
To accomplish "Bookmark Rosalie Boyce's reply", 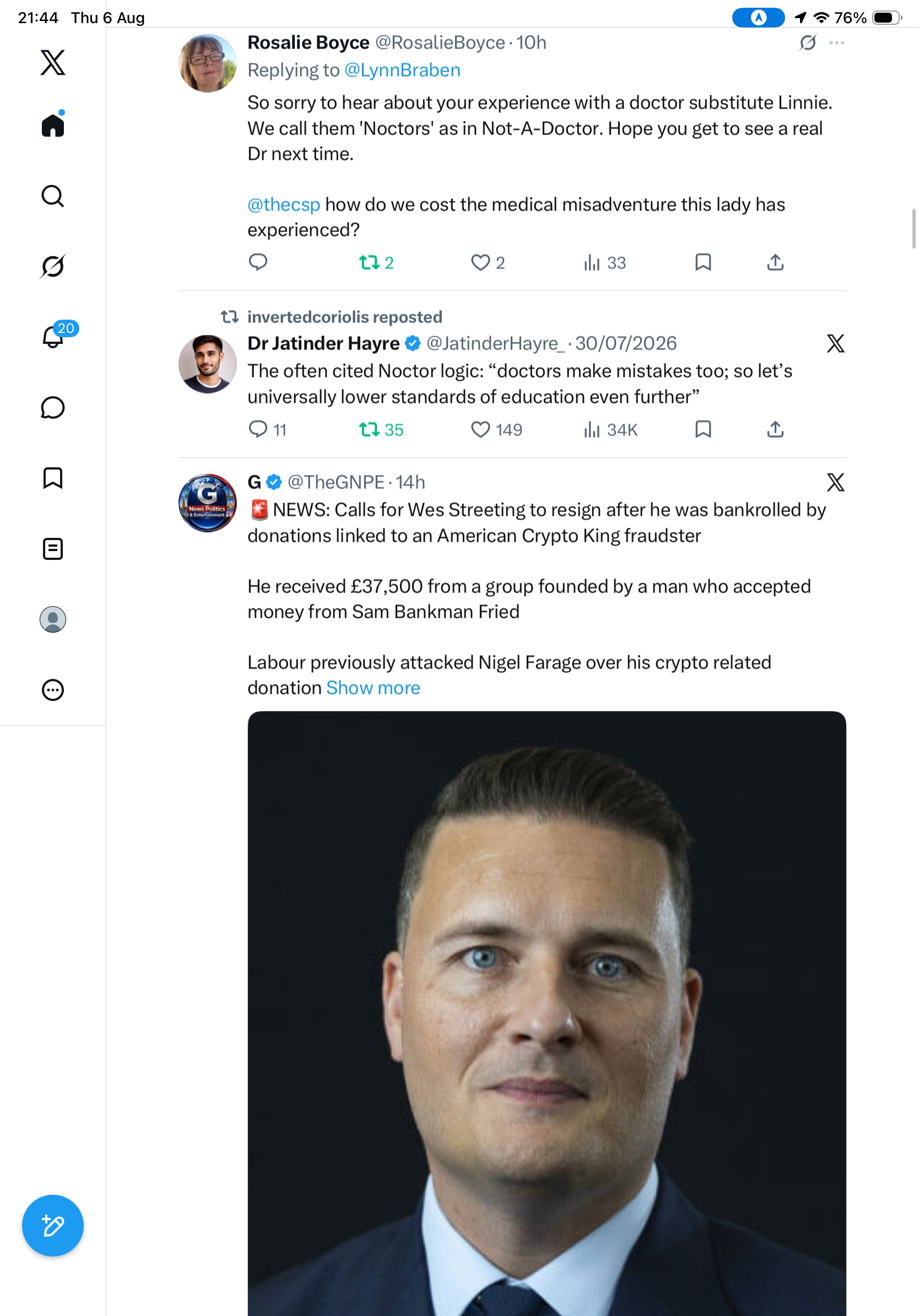I will 703,262.
